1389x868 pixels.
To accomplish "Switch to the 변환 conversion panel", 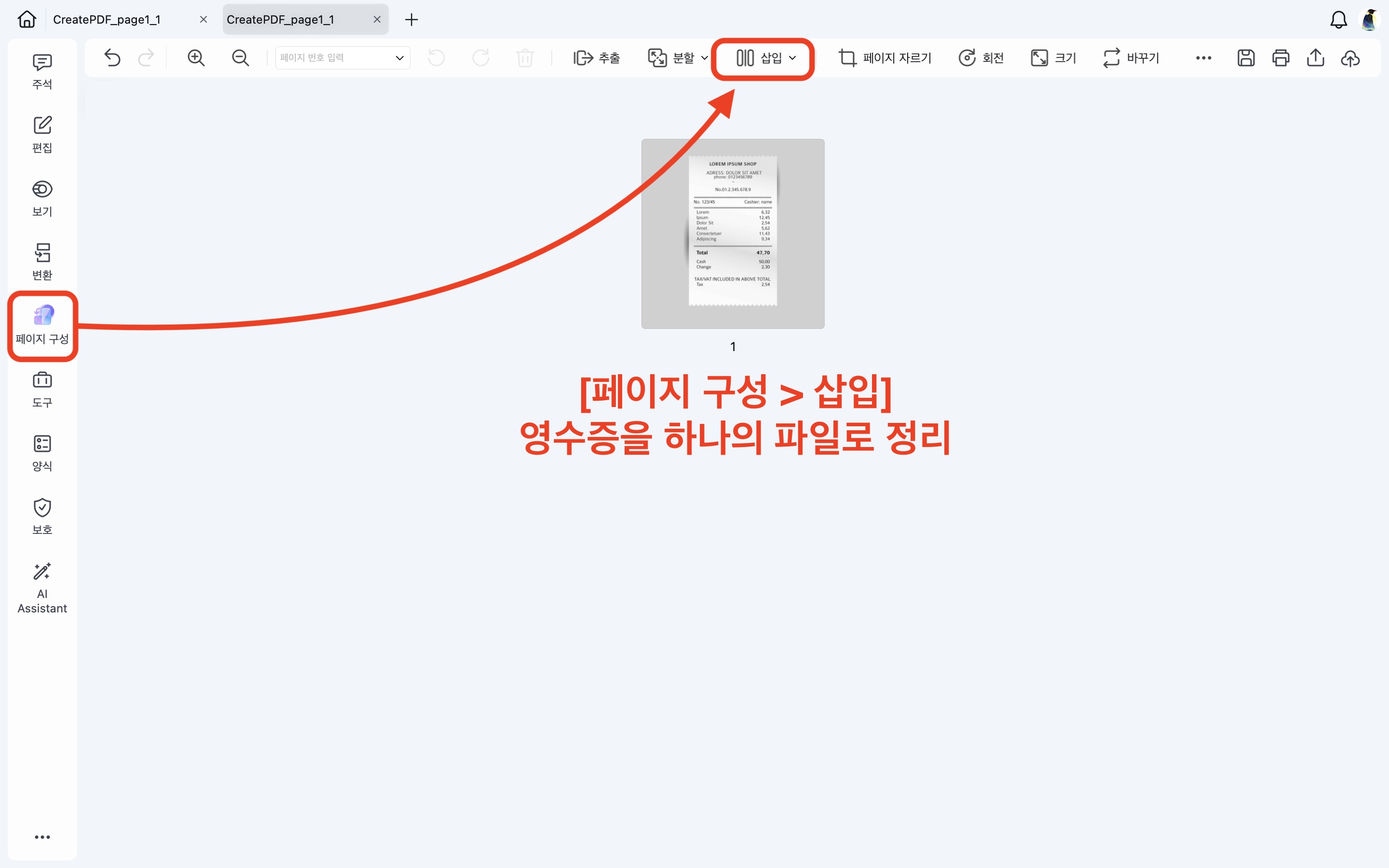I will click(x=42, y=261).
